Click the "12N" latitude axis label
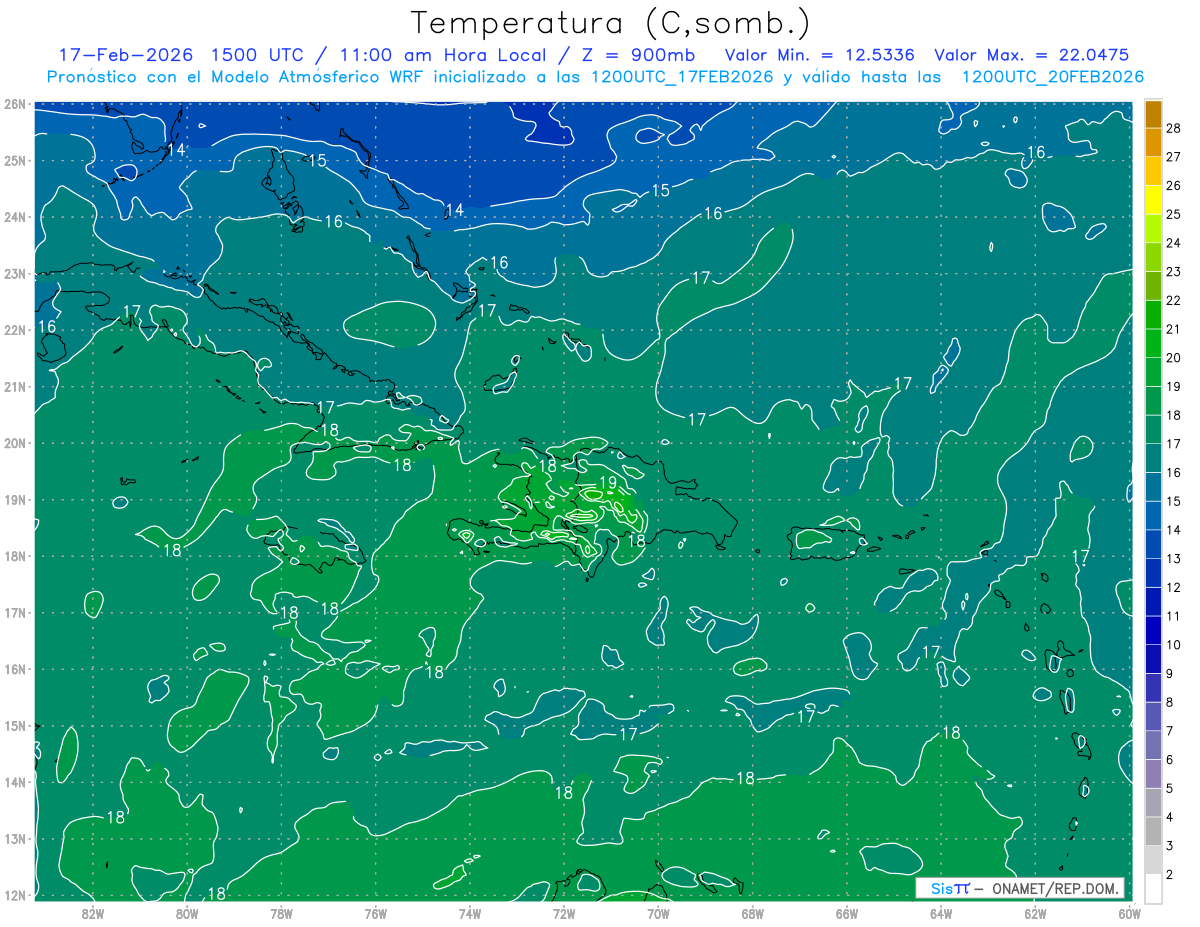This screenshot has height=927, width=1200. (14, 895)
